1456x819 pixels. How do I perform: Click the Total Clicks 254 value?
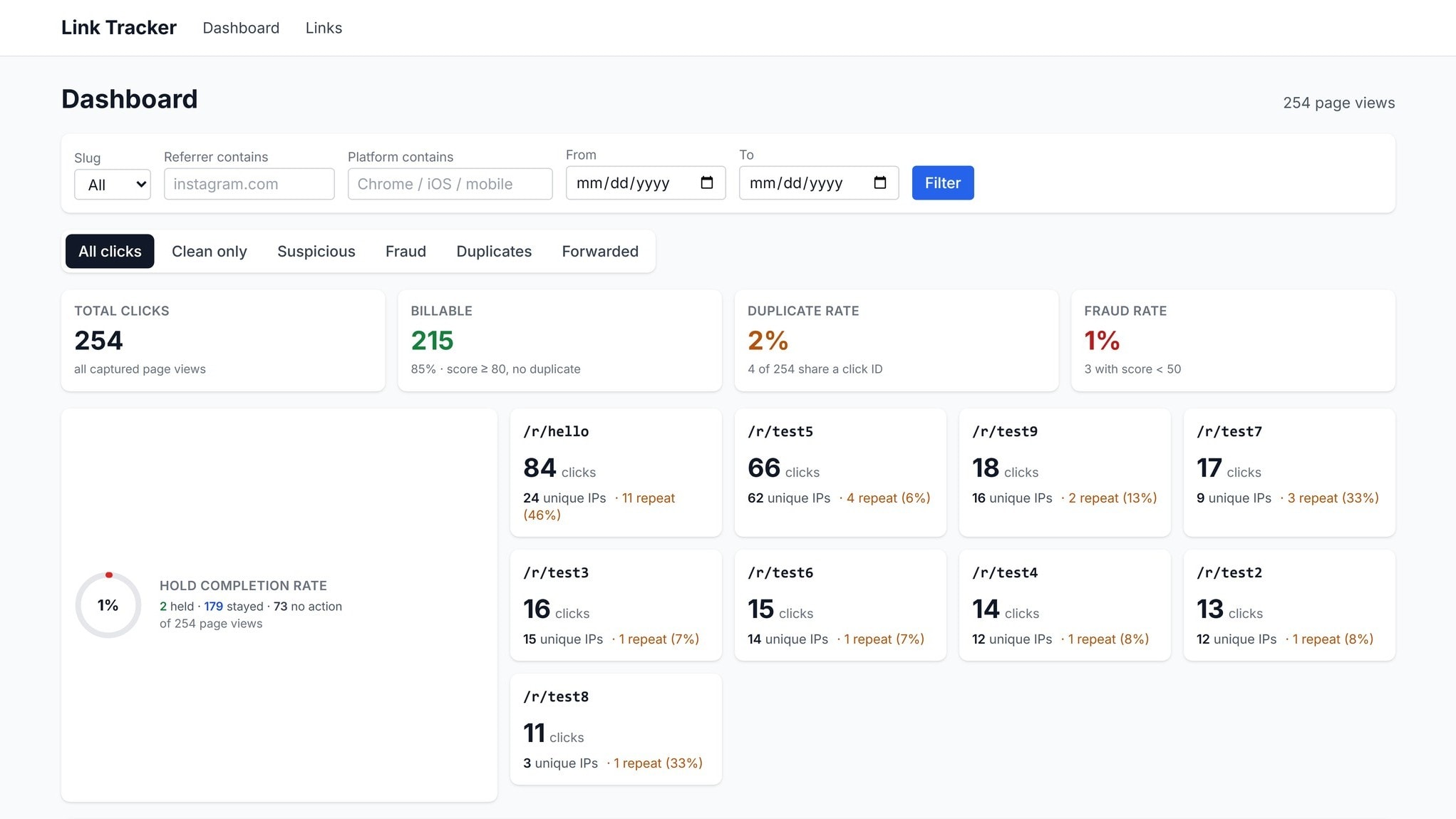(x=98, y=341)
